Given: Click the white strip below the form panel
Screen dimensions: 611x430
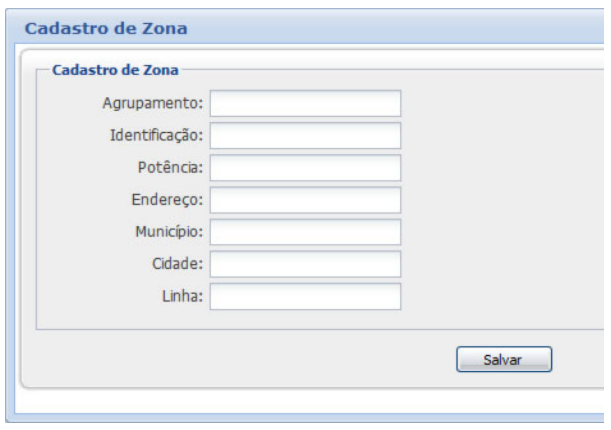Looking at the screenshot, I should 300,402.
